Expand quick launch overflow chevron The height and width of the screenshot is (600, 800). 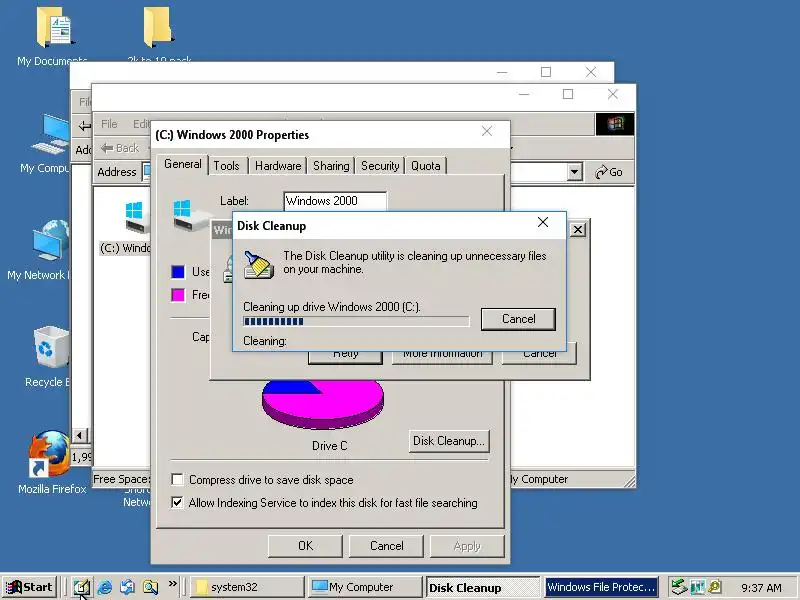pyautogui.click(x=172, y=583)
